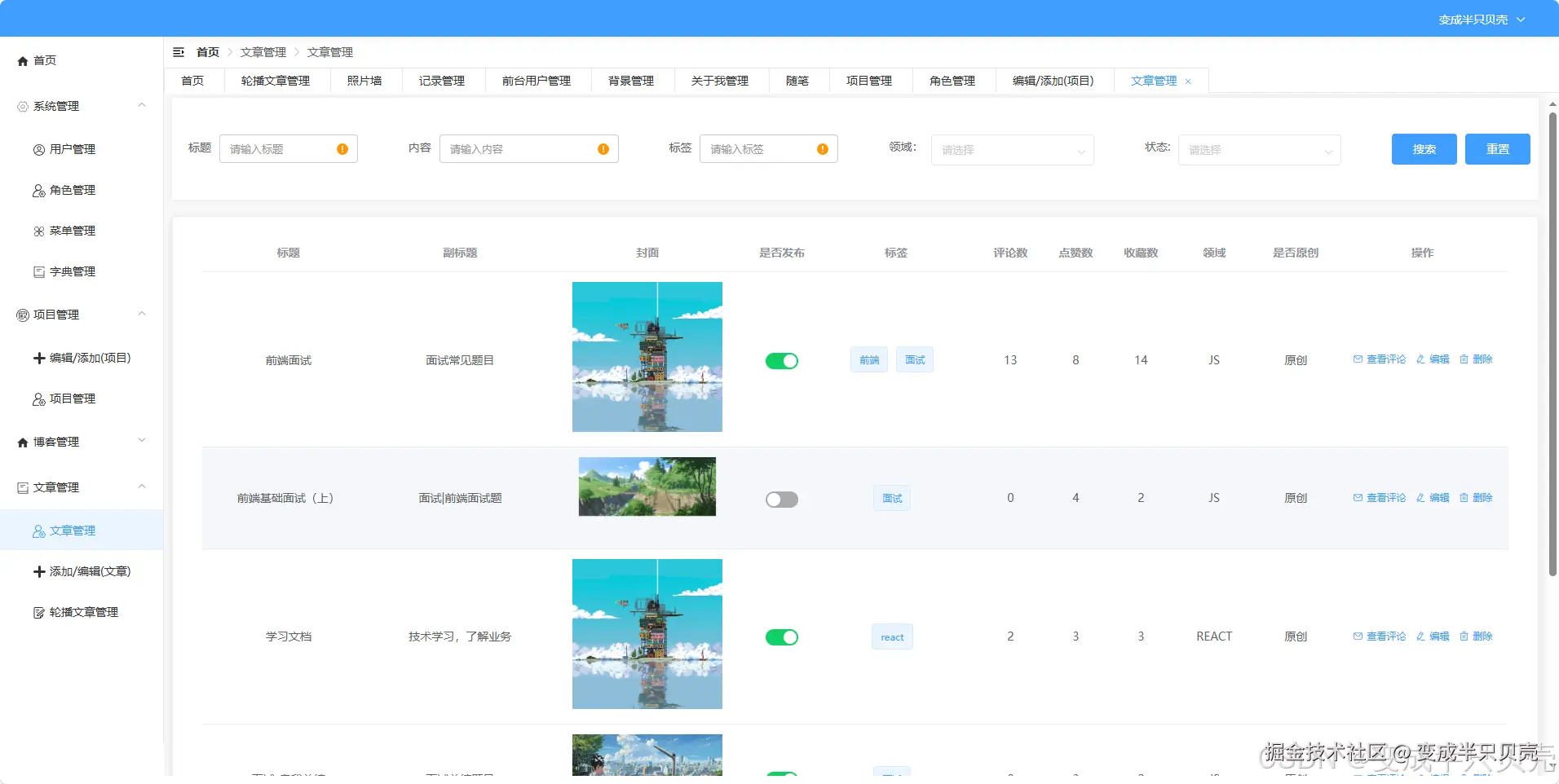Click the home icon beside 首页 in sidebar
This screenshot has height=784, width=1559.
click(23, 61)
